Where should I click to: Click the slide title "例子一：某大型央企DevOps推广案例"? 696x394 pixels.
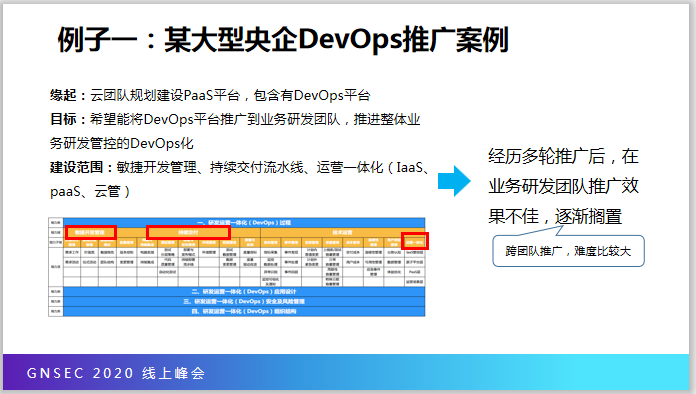(283, 39)
